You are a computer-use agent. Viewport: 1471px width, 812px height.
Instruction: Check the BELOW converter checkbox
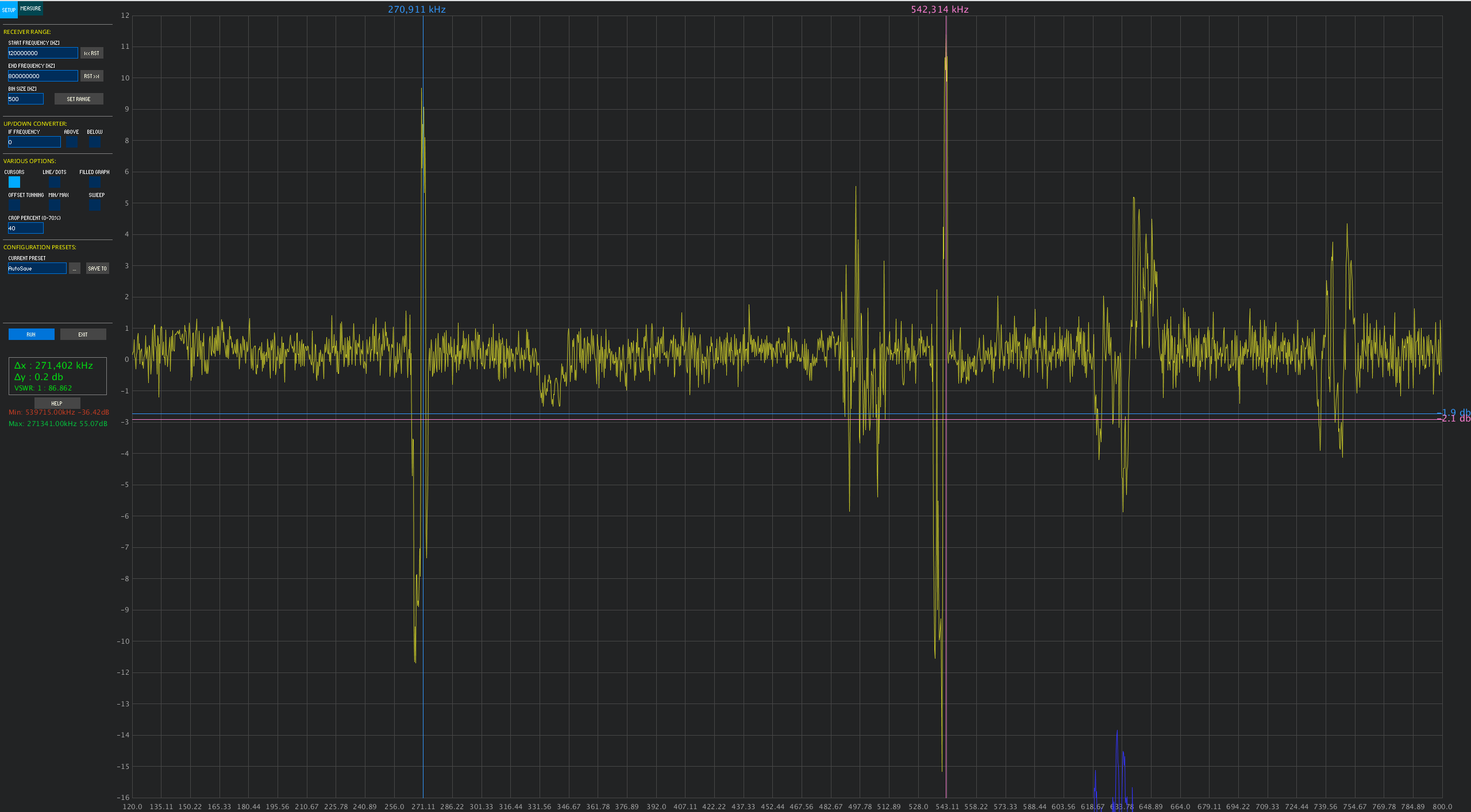[x=94, y=142]
